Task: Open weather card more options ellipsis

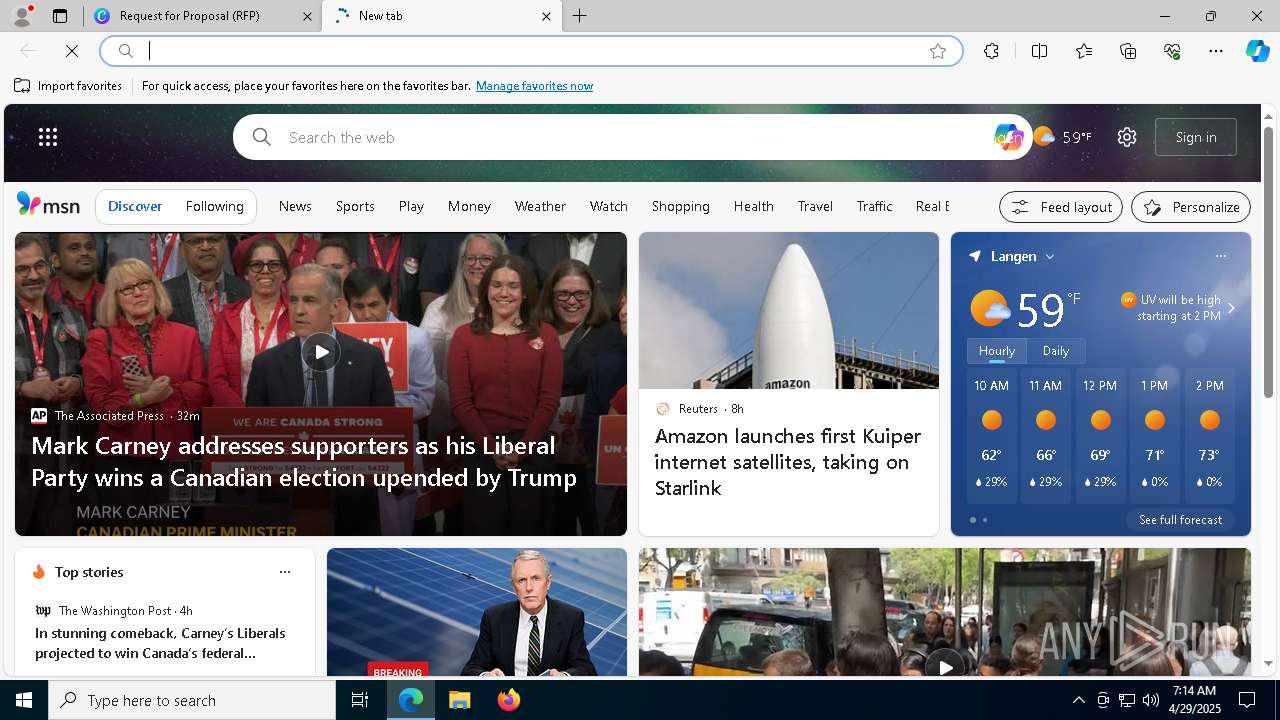Action: click(1220, 256)
